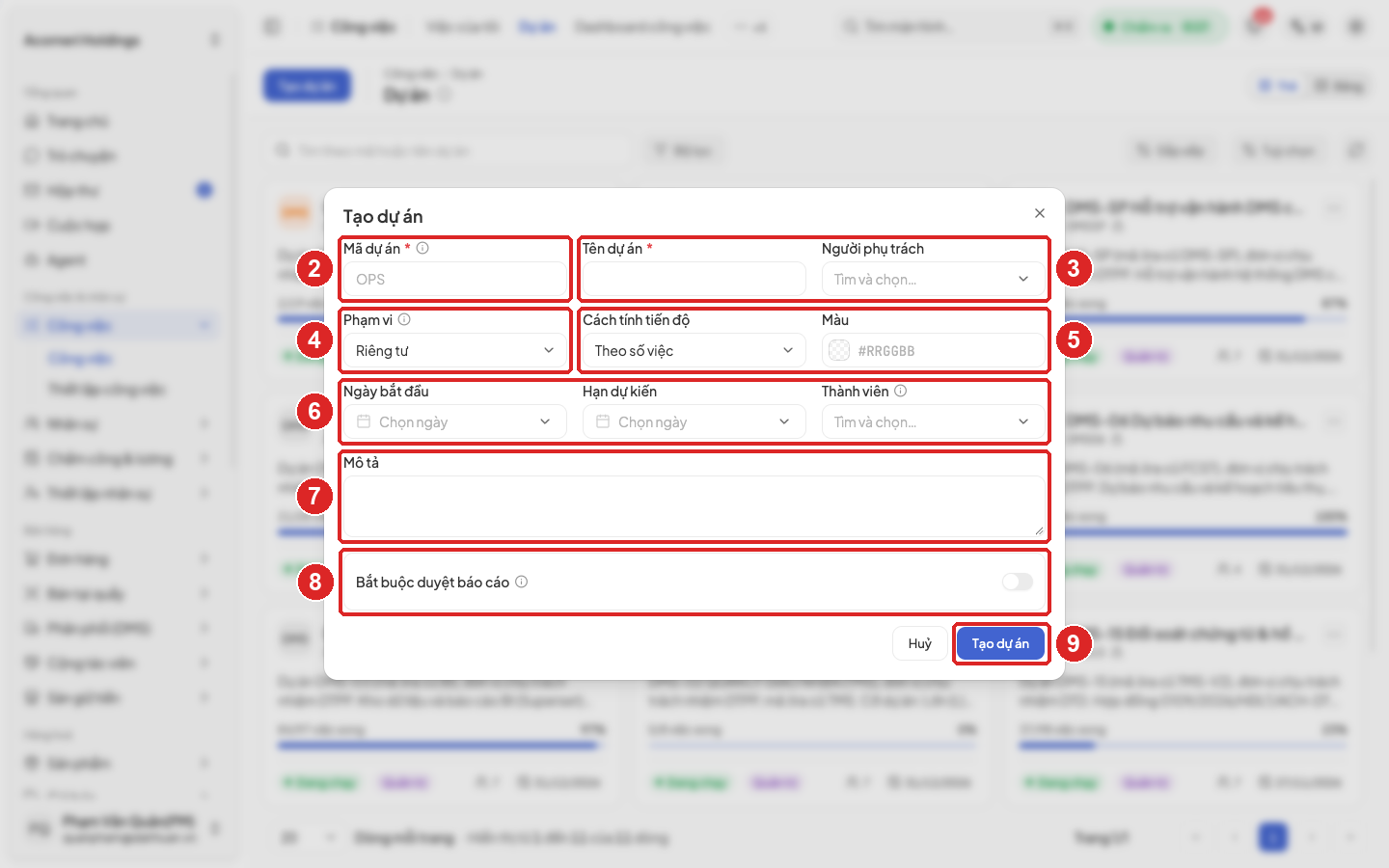This screenshot has width=1389, height=868.
Task: Click the info icon next to Thành viên
Action: click(x=900, y=391)
